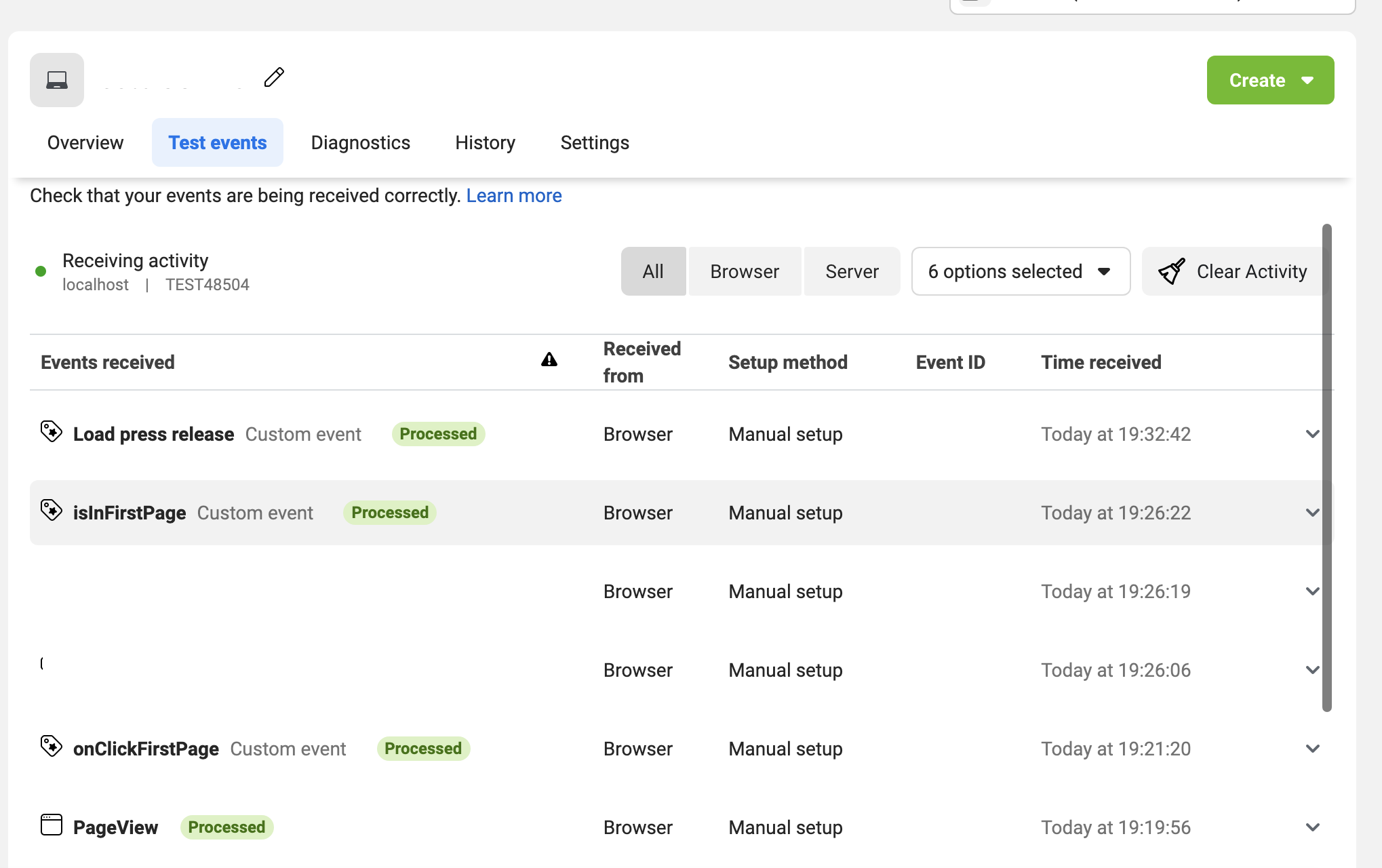The width and height of the screenshot is (1382, 868).
Task: Click the PageView event name
Action: 115,827
